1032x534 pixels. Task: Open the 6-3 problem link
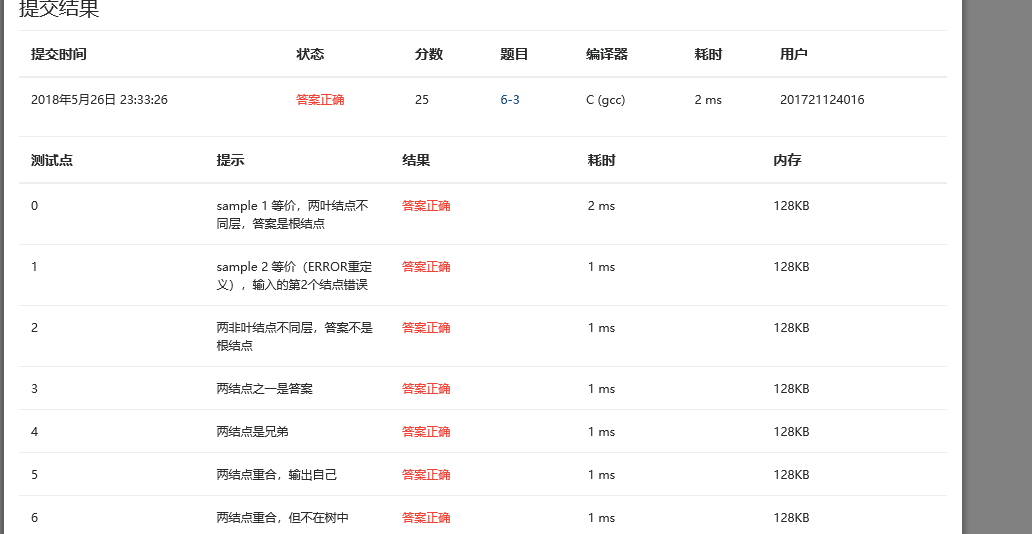pyautogui.click(x=510, y=100)
